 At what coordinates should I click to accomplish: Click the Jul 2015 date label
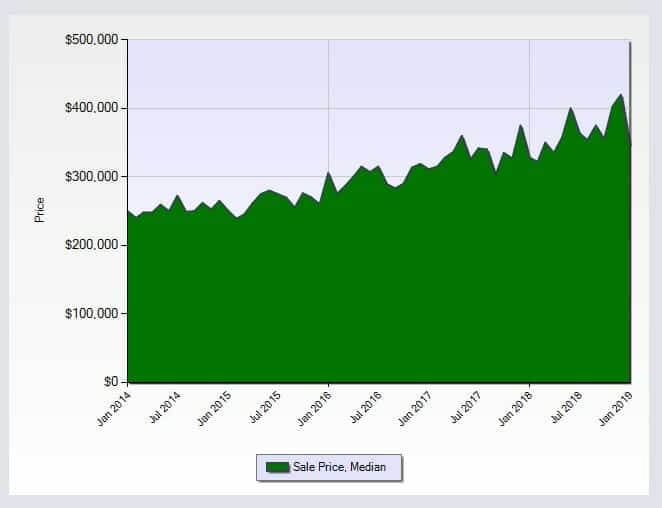[265, 407]
